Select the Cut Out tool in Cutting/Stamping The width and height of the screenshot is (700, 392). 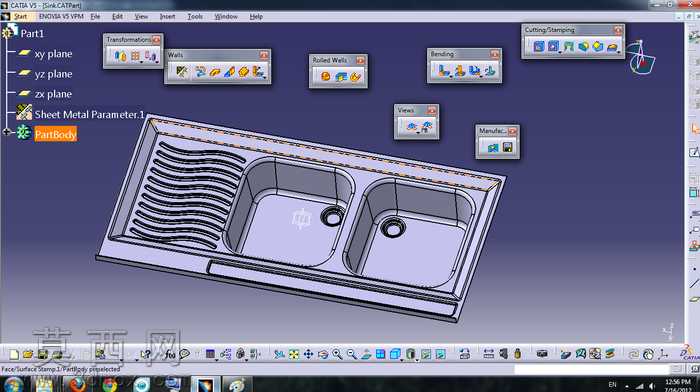click(539, 46)
